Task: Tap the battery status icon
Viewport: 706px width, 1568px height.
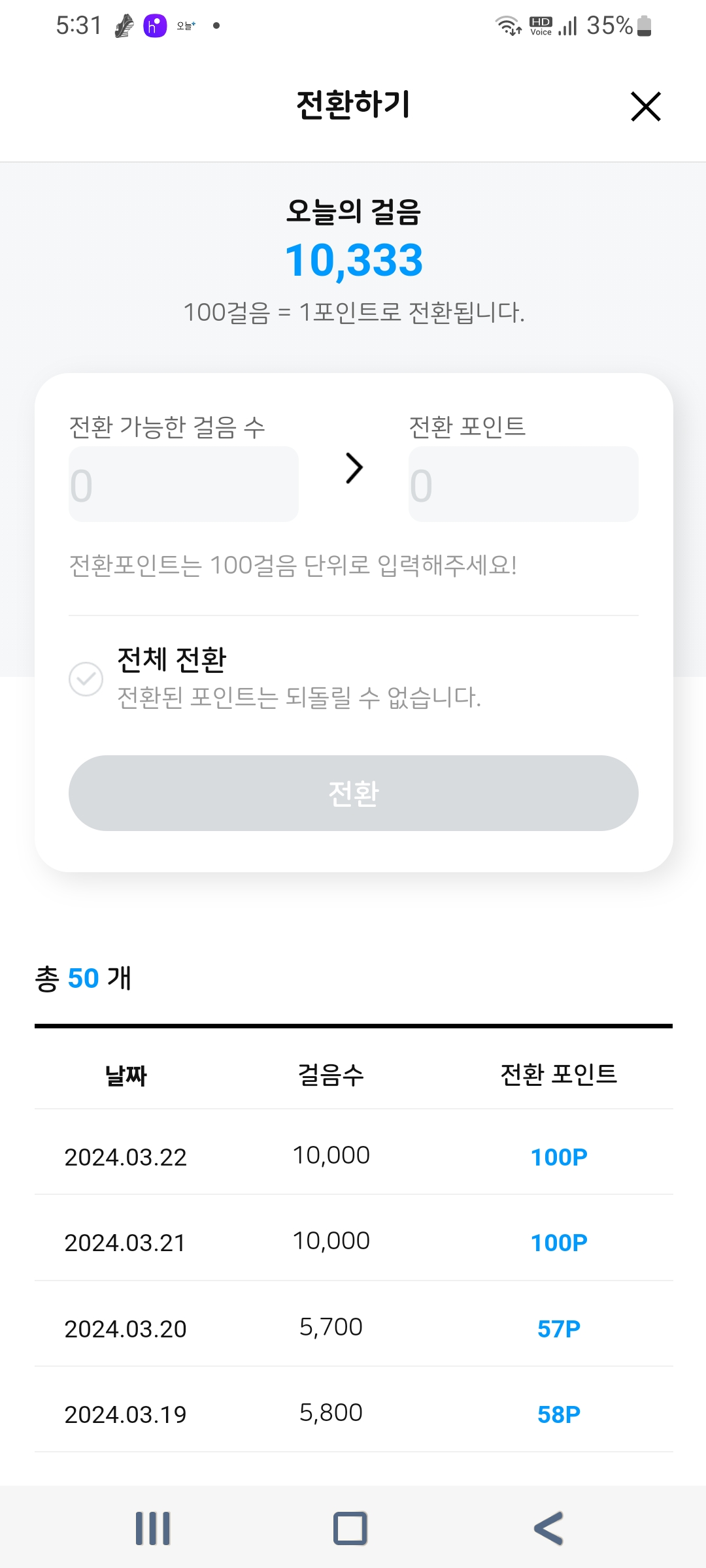Action: [x=644, y=26]
